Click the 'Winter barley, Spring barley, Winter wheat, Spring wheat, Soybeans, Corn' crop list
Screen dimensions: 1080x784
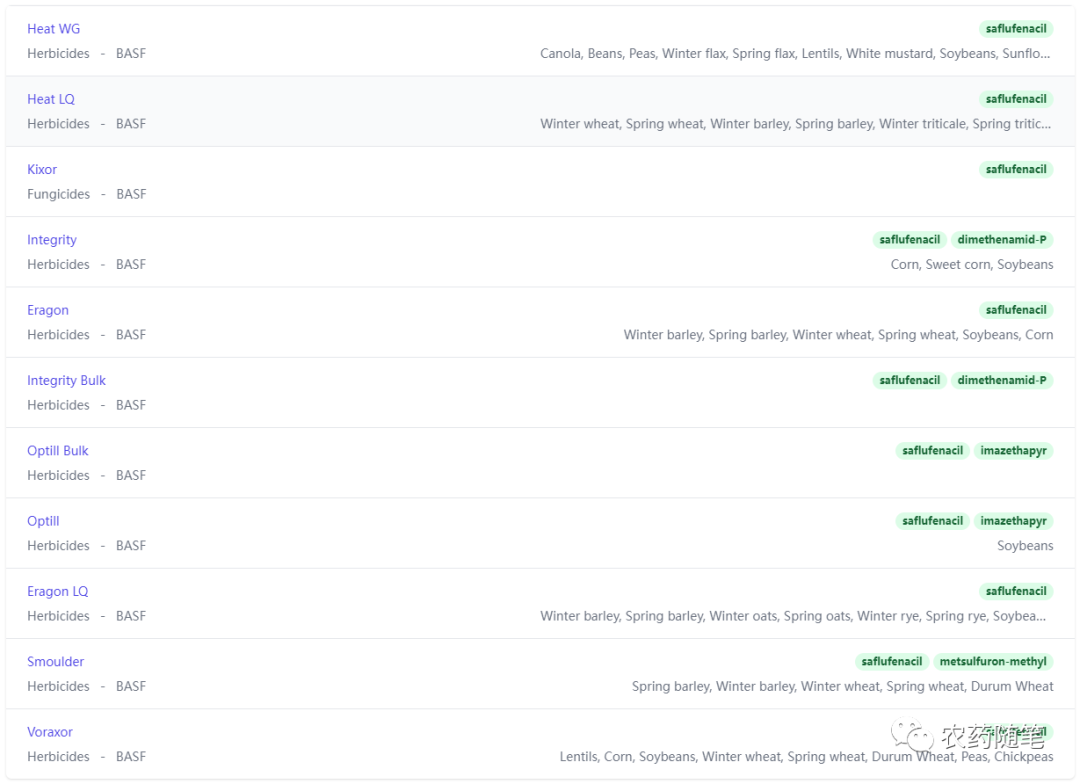[x=838, y=335]
